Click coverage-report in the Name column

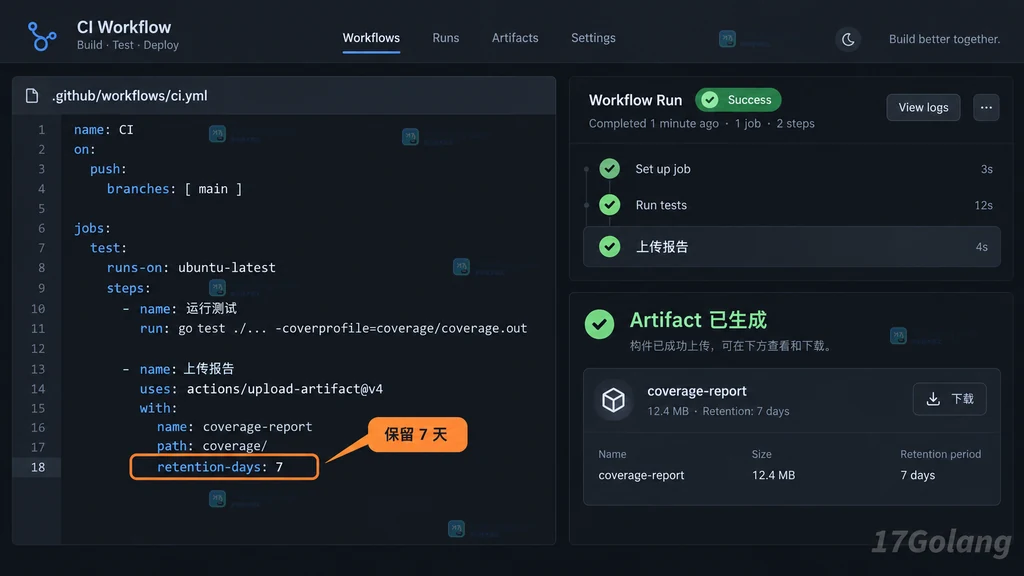click(641, 475)
